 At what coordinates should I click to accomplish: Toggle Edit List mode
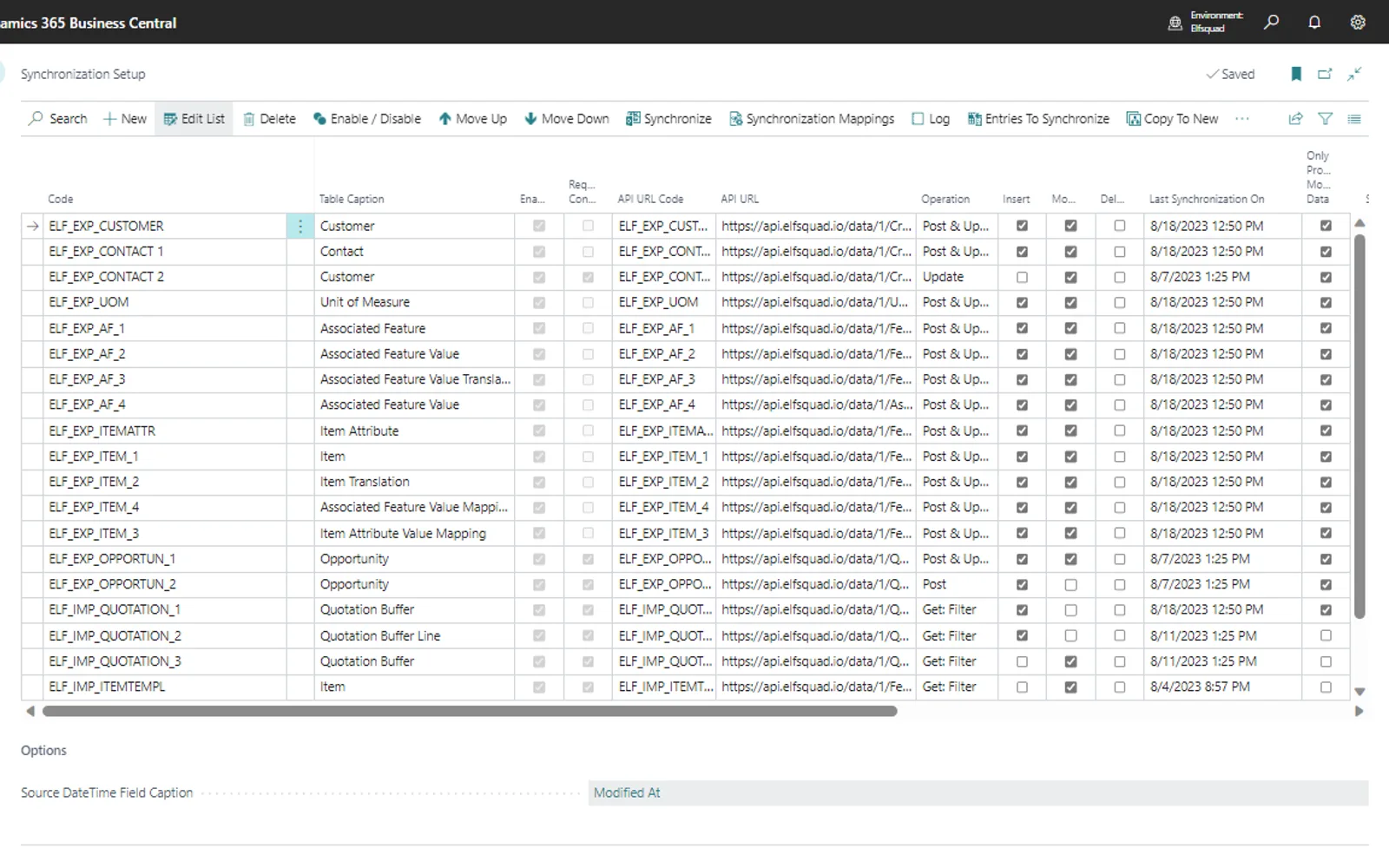click(x=194, y=119)
